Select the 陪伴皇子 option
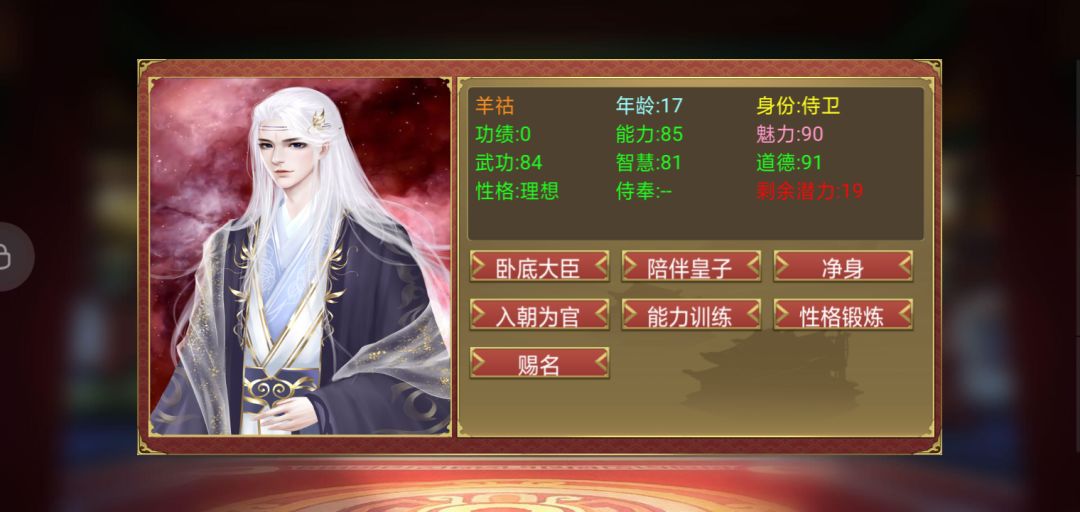The height and width of the screenshot is (512, 1080). tap(691, 266)
